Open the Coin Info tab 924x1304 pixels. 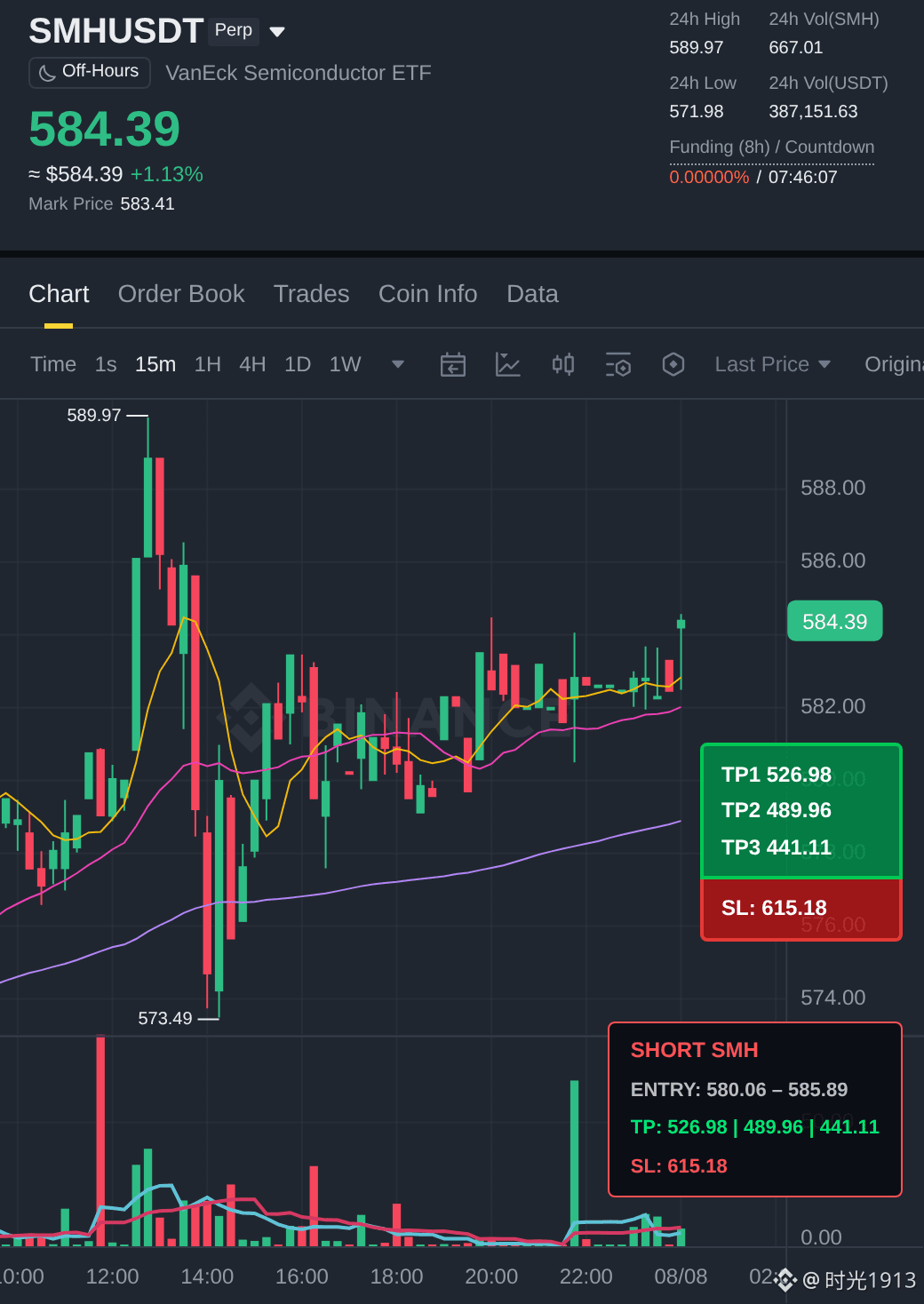click(x=427, y=294)
